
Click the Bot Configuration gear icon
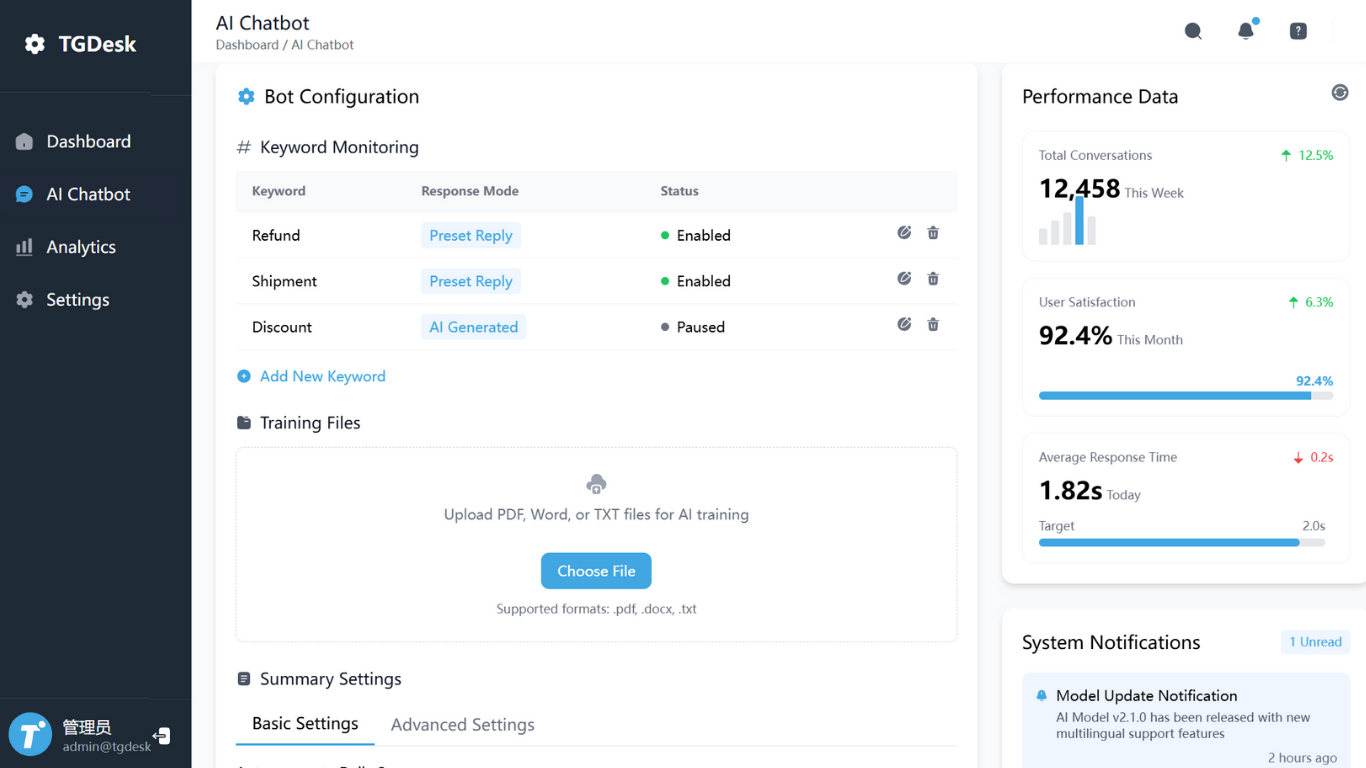246,97
